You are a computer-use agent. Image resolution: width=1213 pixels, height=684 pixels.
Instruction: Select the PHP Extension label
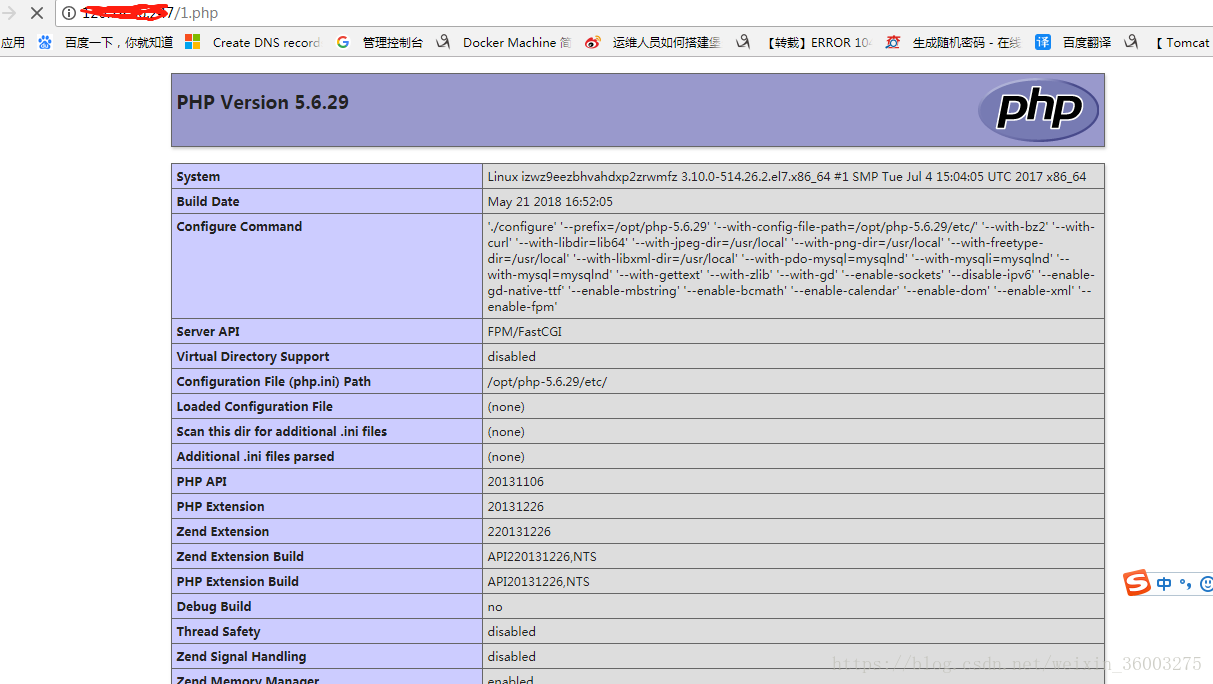pos(221,507)
